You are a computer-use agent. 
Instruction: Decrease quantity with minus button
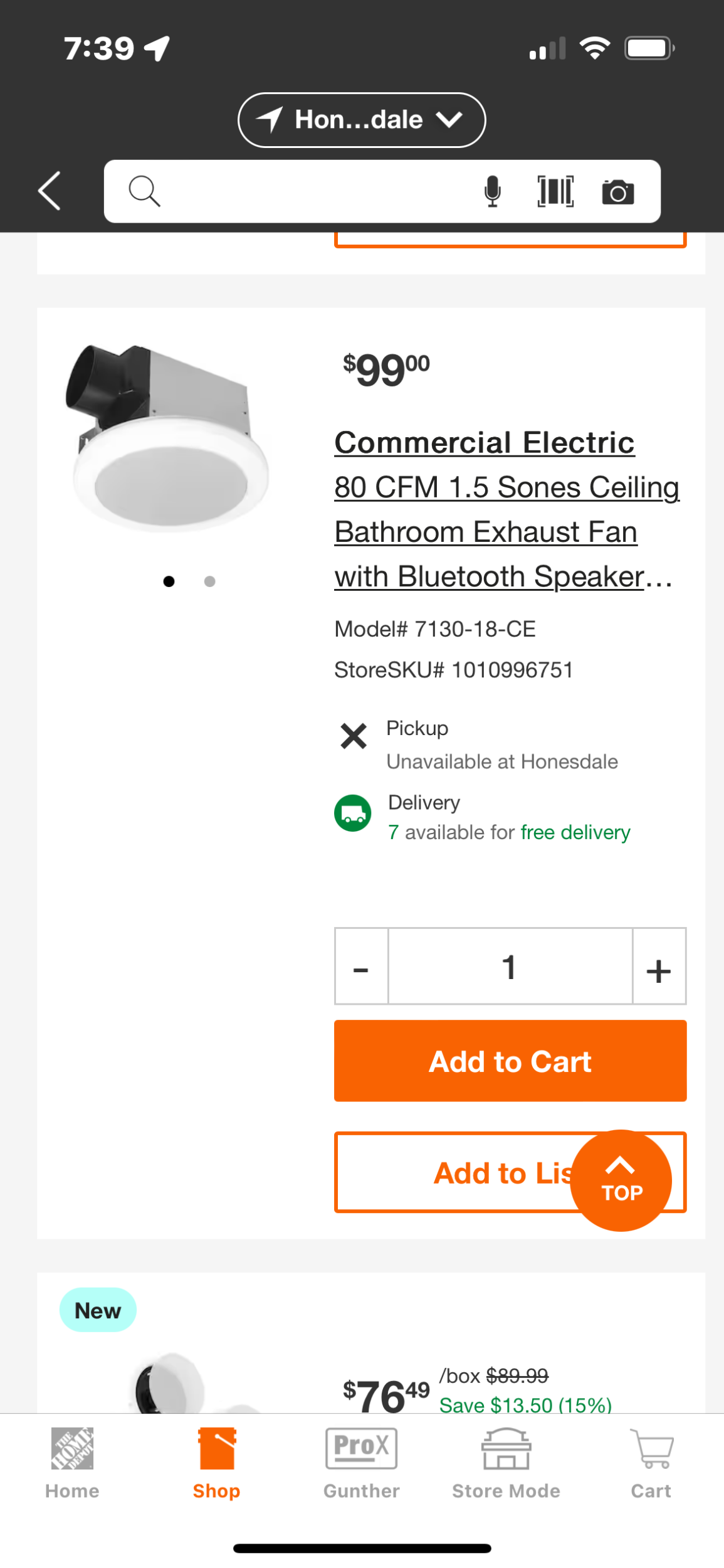point(361,967)
